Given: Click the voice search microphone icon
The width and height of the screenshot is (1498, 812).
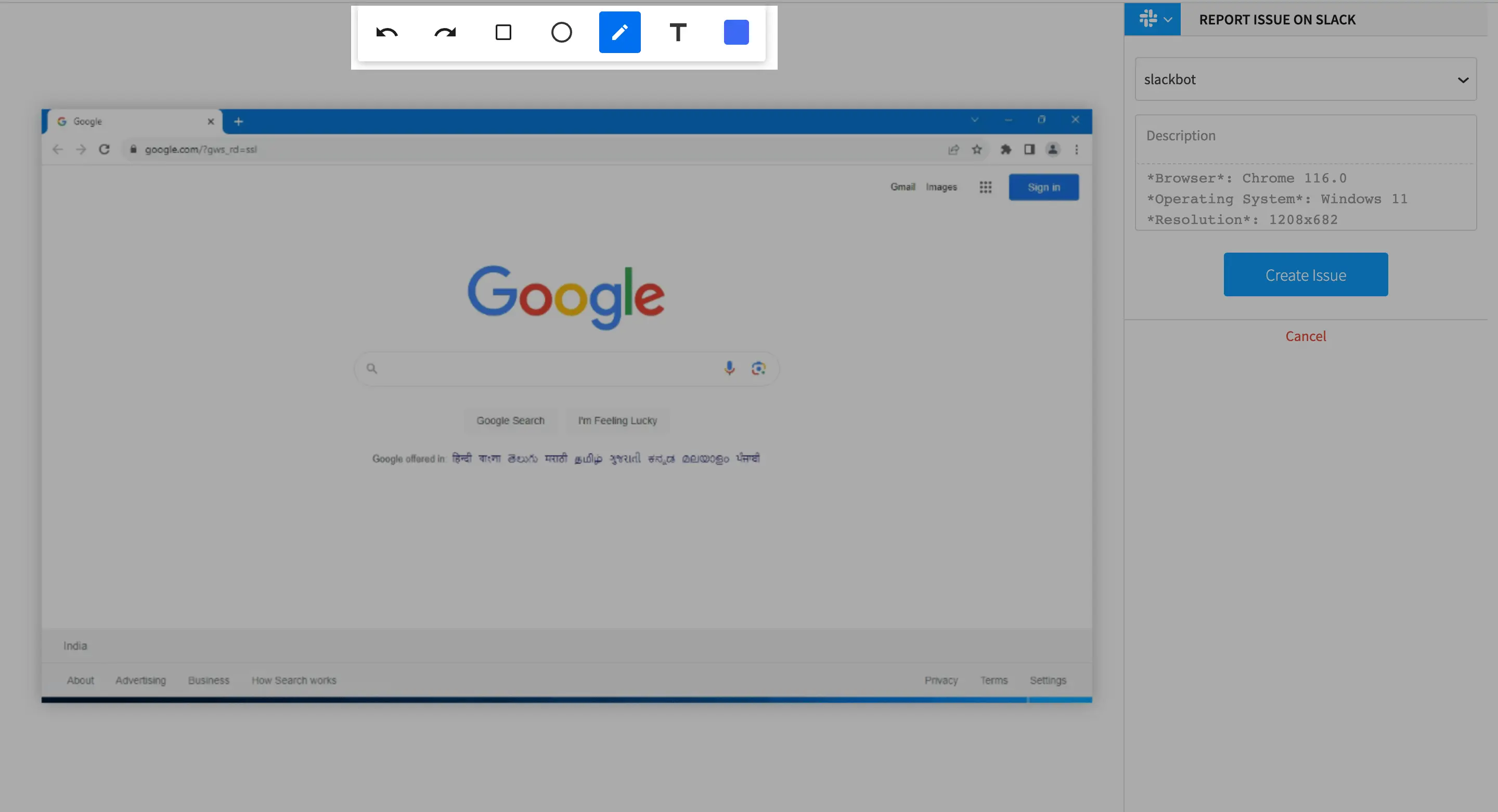Looking at the screenshot, I should coord(729,368).
